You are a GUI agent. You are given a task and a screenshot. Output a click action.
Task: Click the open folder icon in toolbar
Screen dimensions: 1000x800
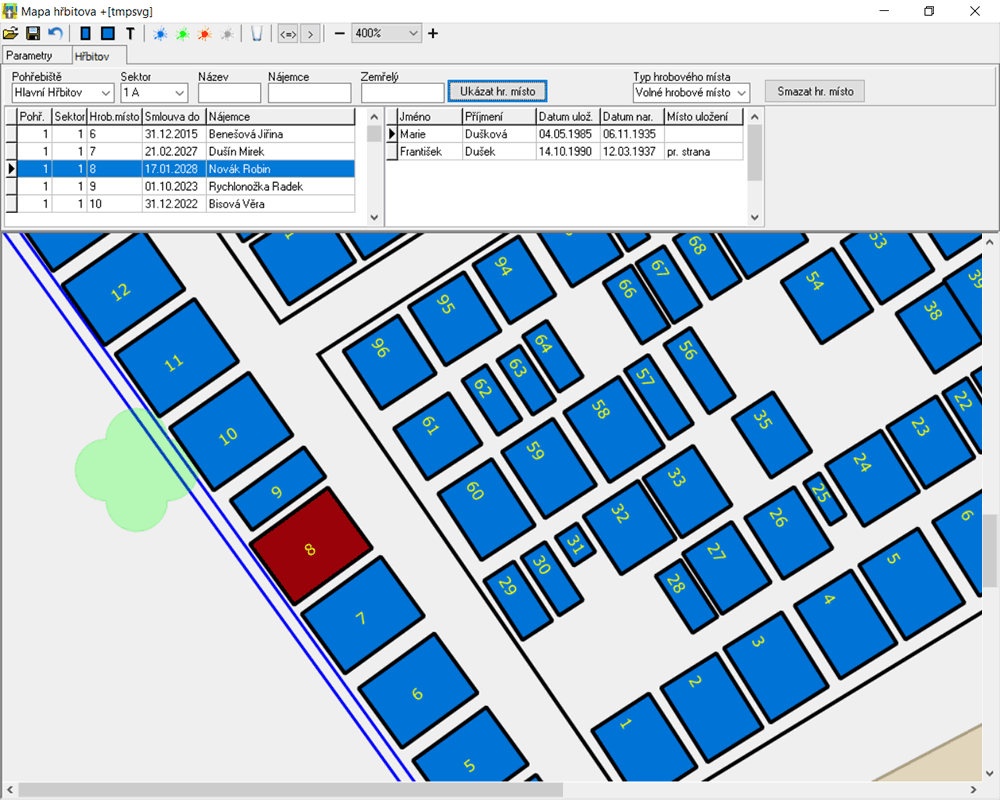point(12,33)
